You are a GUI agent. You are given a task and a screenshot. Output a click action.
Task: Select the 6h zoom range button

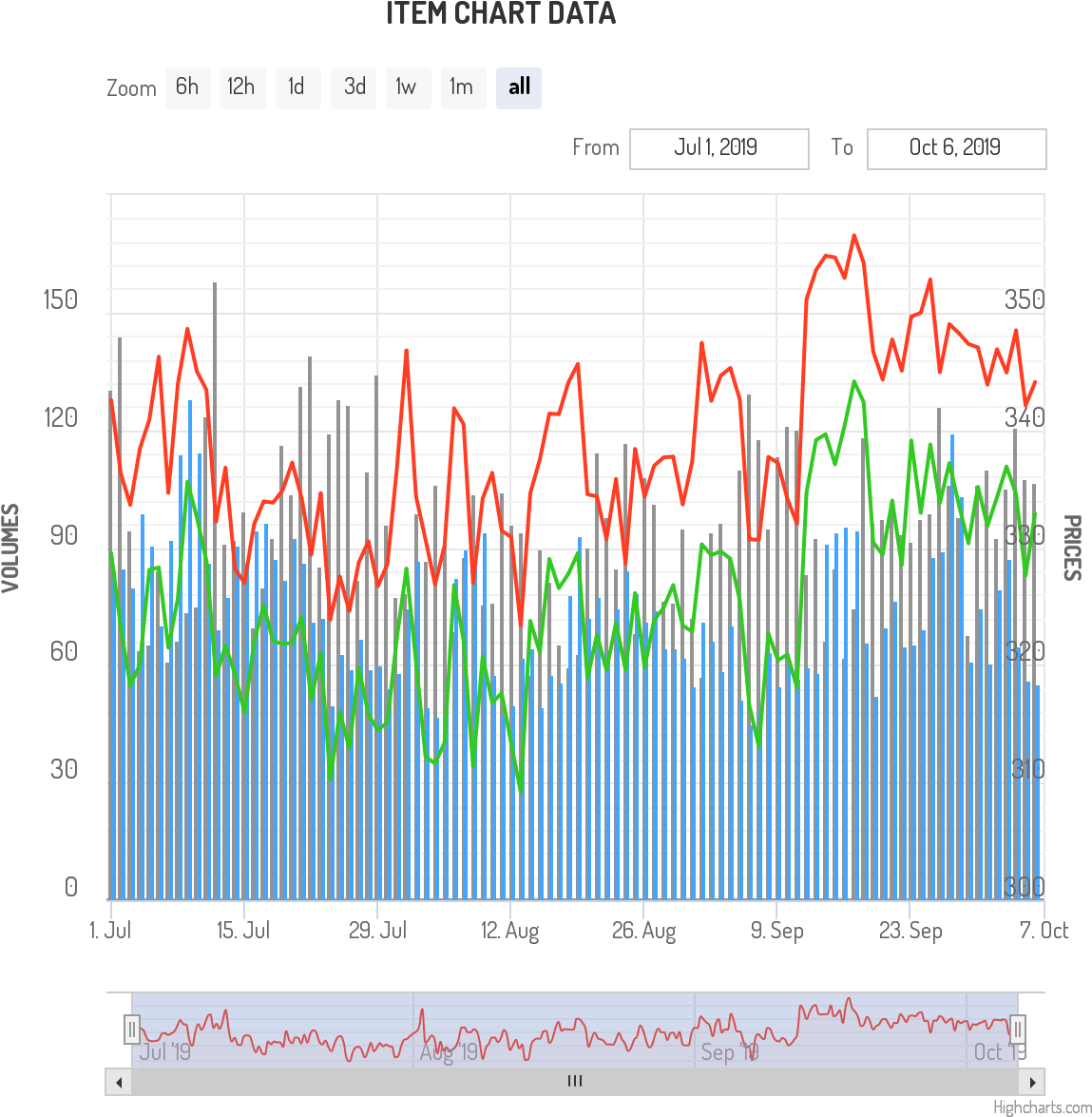pyautogui.click(x=188, y=87)
